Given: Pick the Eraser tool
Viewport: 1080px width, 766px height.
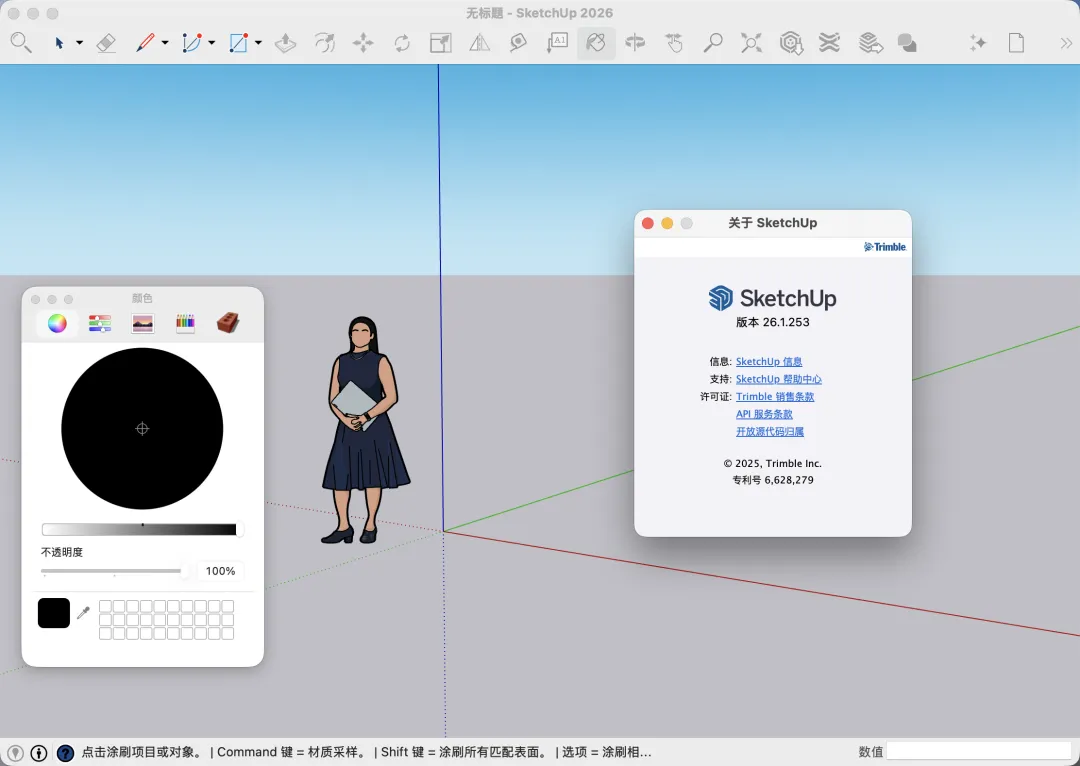Looking at the screenshot, I should (105, 43).
